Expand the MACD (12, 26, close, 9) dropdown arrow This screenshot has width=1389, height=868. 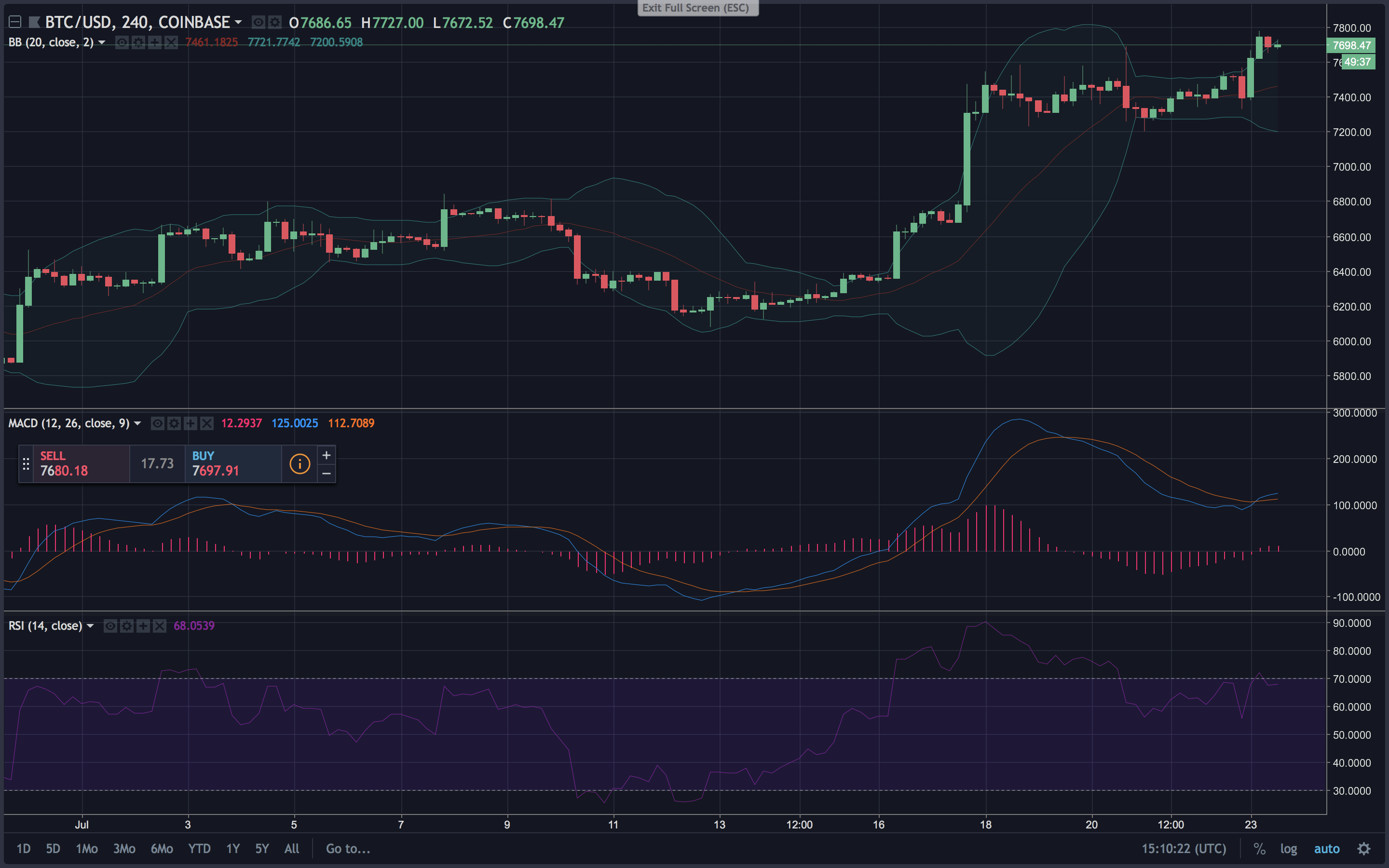(137, 424)
